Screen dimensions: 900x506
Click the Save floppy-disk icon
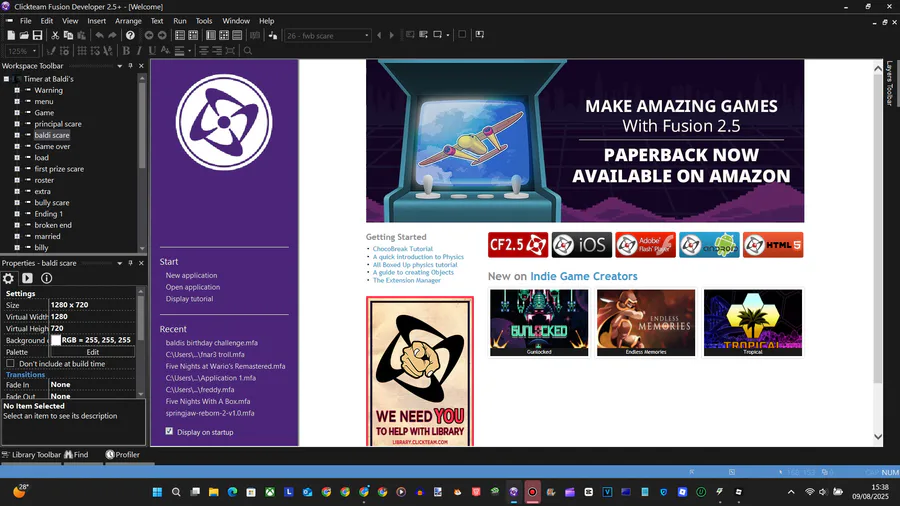pyautogui.click(x=37, y=36)
